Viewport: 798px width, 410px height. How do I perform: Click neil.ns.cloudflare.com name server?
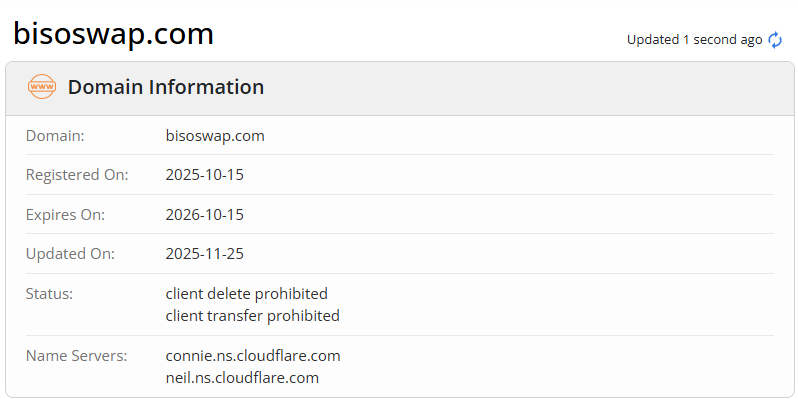point(242,378)
